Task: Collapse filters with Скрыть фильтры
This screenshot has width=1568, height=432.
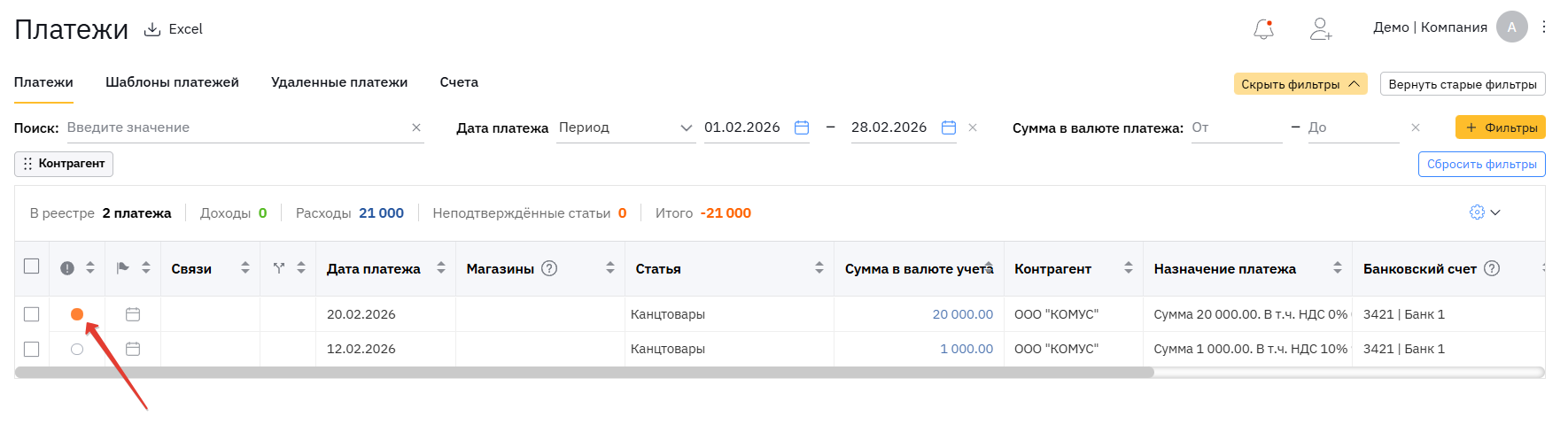Action: (x=1300, y=84)
